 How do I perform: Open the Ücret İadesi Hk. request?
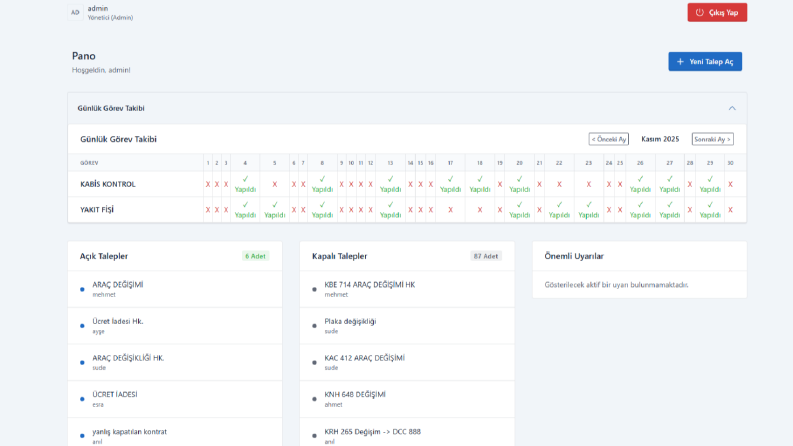tap(175, 326)
